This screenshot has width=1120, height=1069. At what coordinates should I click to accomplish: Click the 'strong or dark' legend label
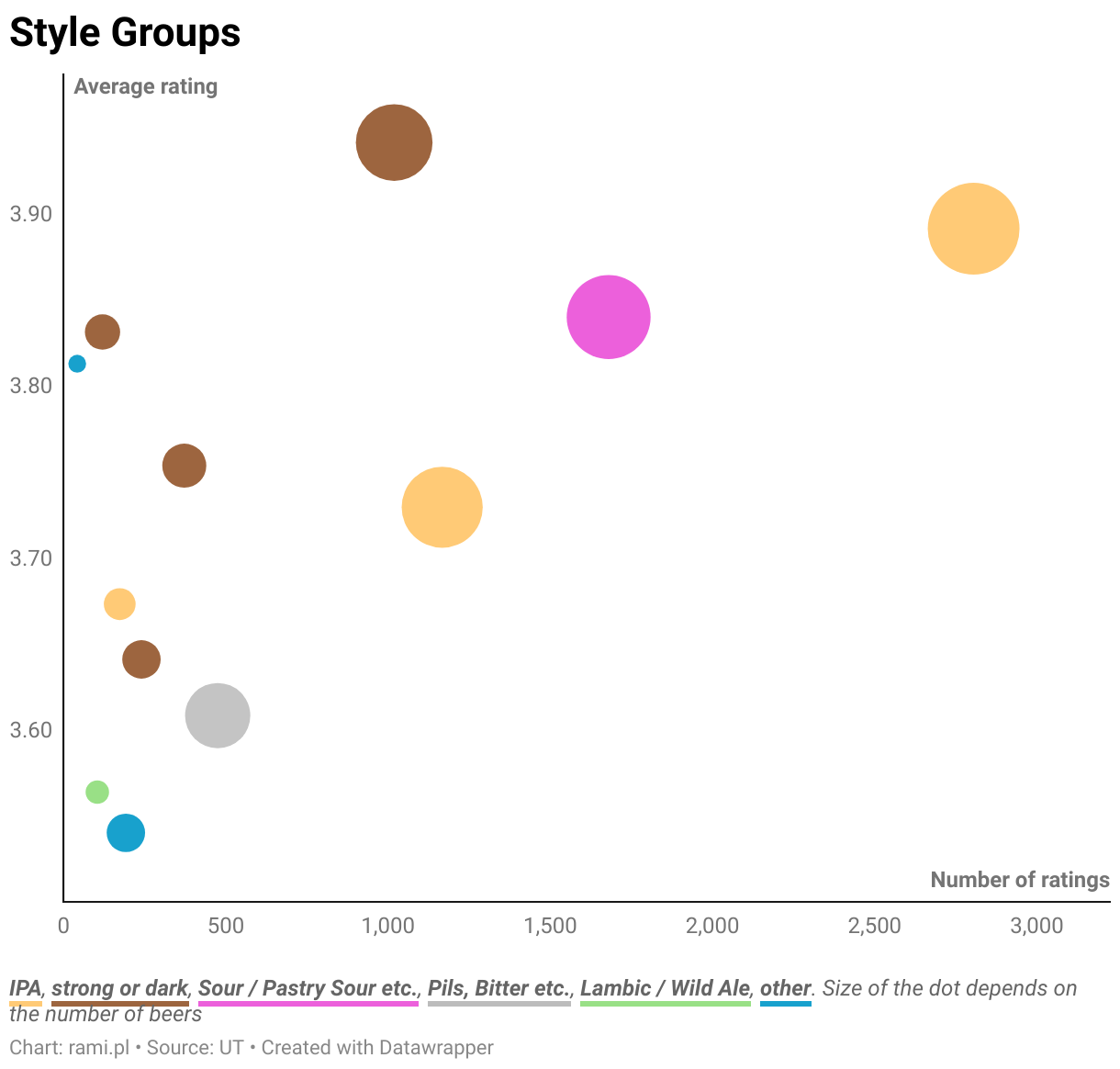[x=119, y=988]
